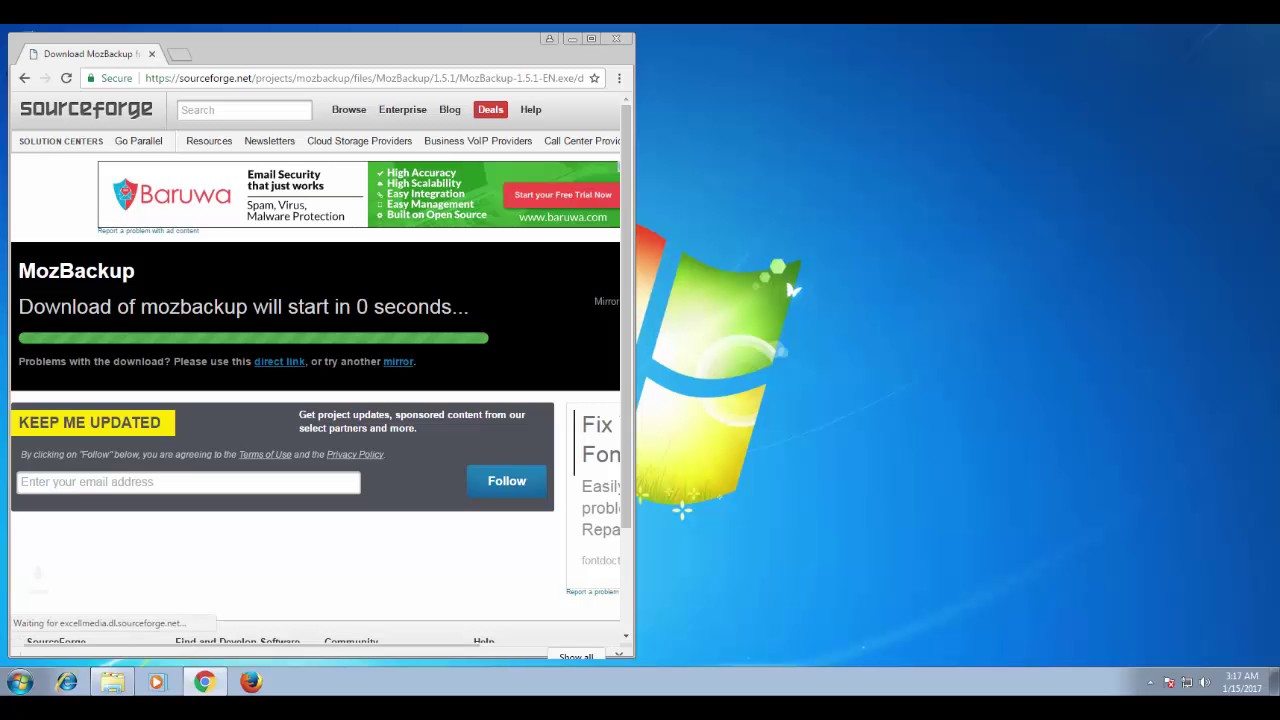Open the taskbar clock showing 3:17 AM
Screen dimensions: 1280x720
(1241, 682)
